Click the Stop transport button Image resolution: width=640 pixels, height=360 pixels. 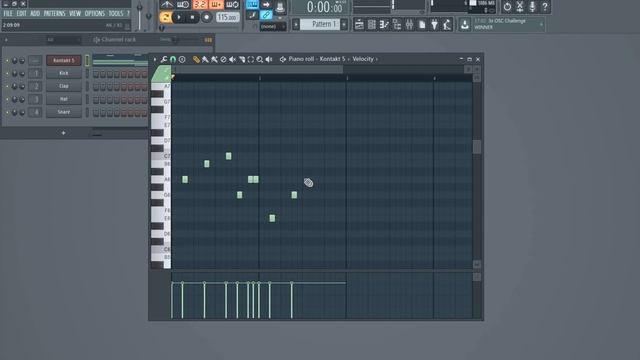click(192, 17)
